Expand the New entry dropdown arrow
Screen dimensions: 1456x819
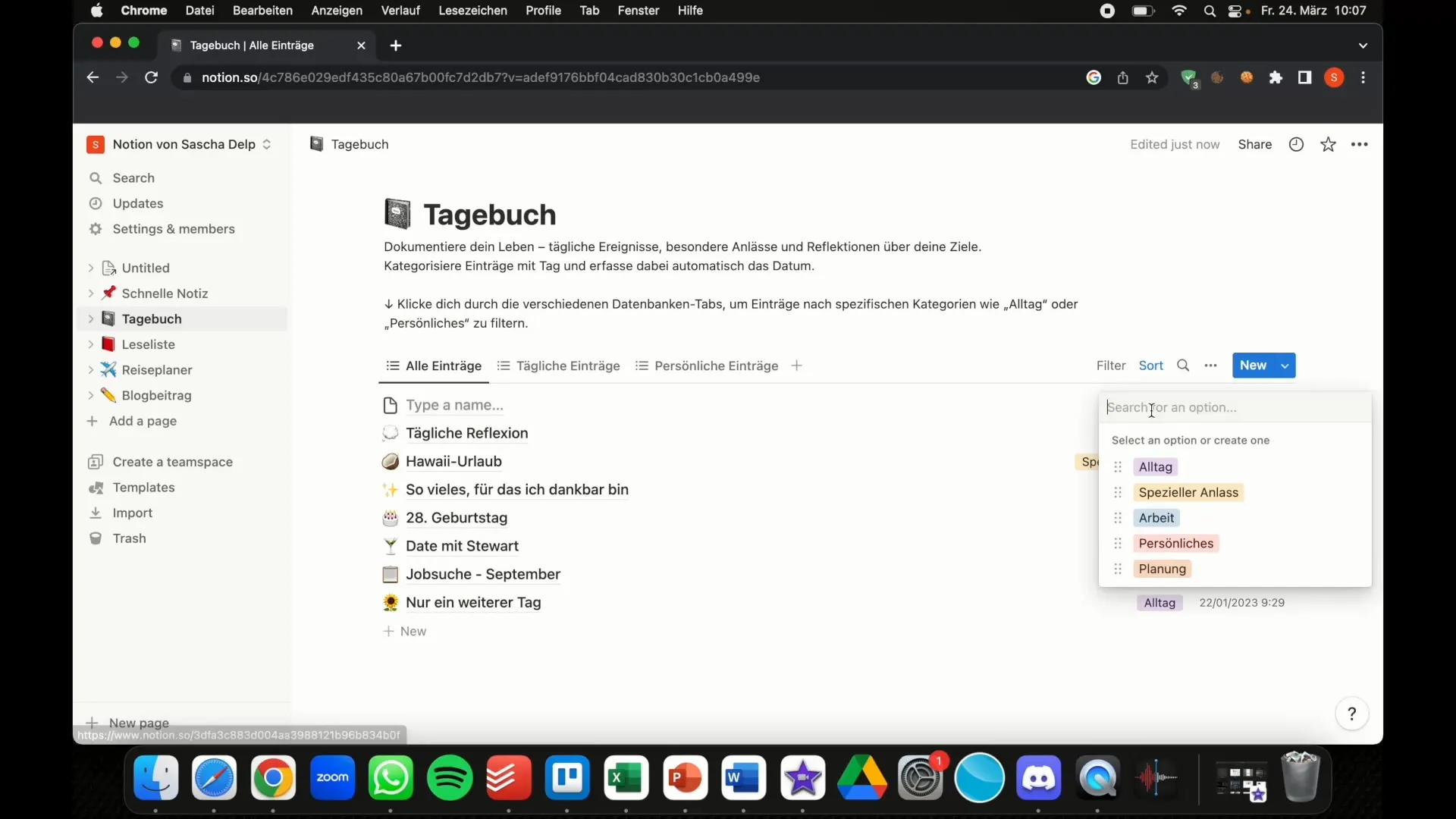coord(1285,365)
